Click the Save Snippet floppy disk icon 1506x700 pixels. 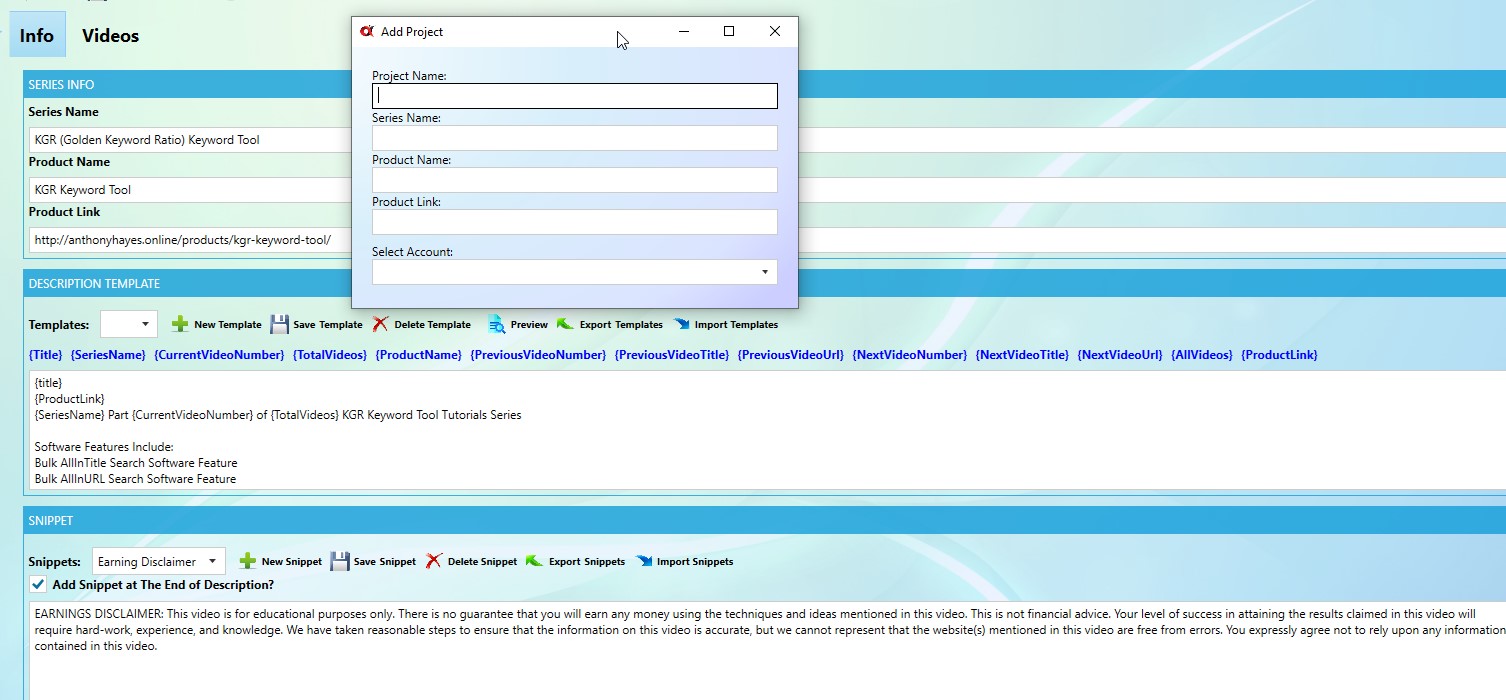(x=340, y=561)
